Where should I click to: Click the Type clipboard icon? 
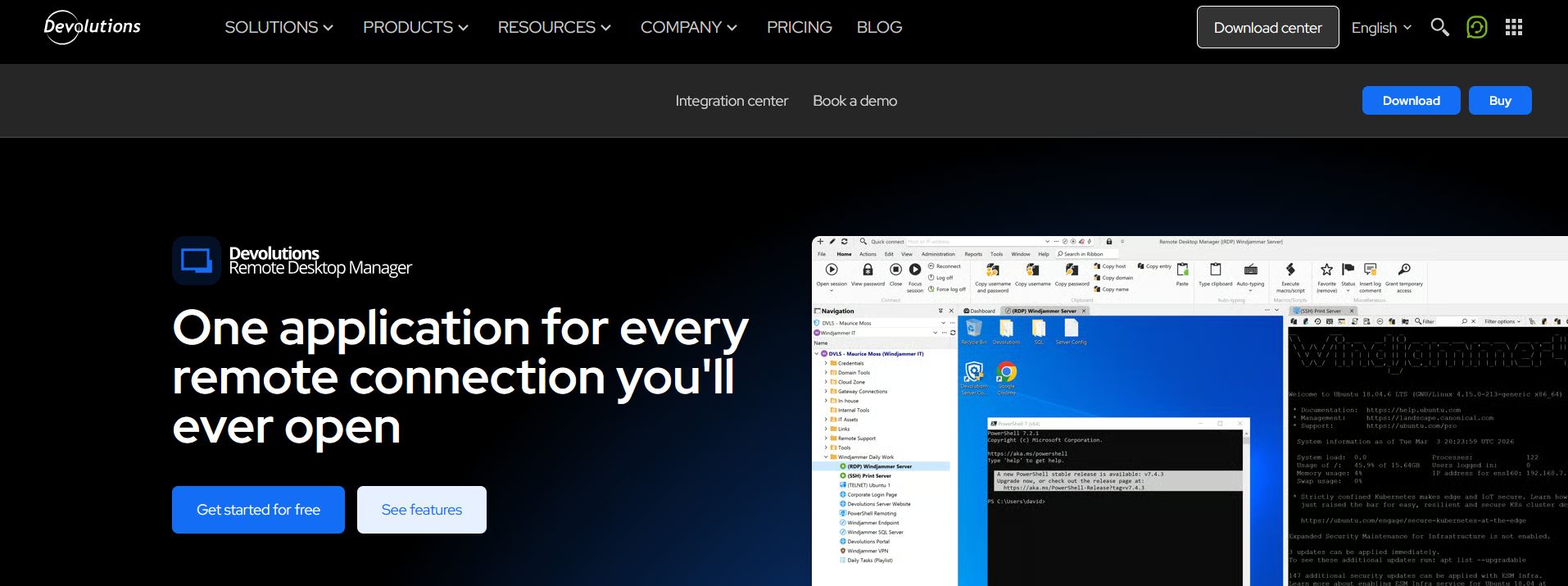(x=1216, y=270)
